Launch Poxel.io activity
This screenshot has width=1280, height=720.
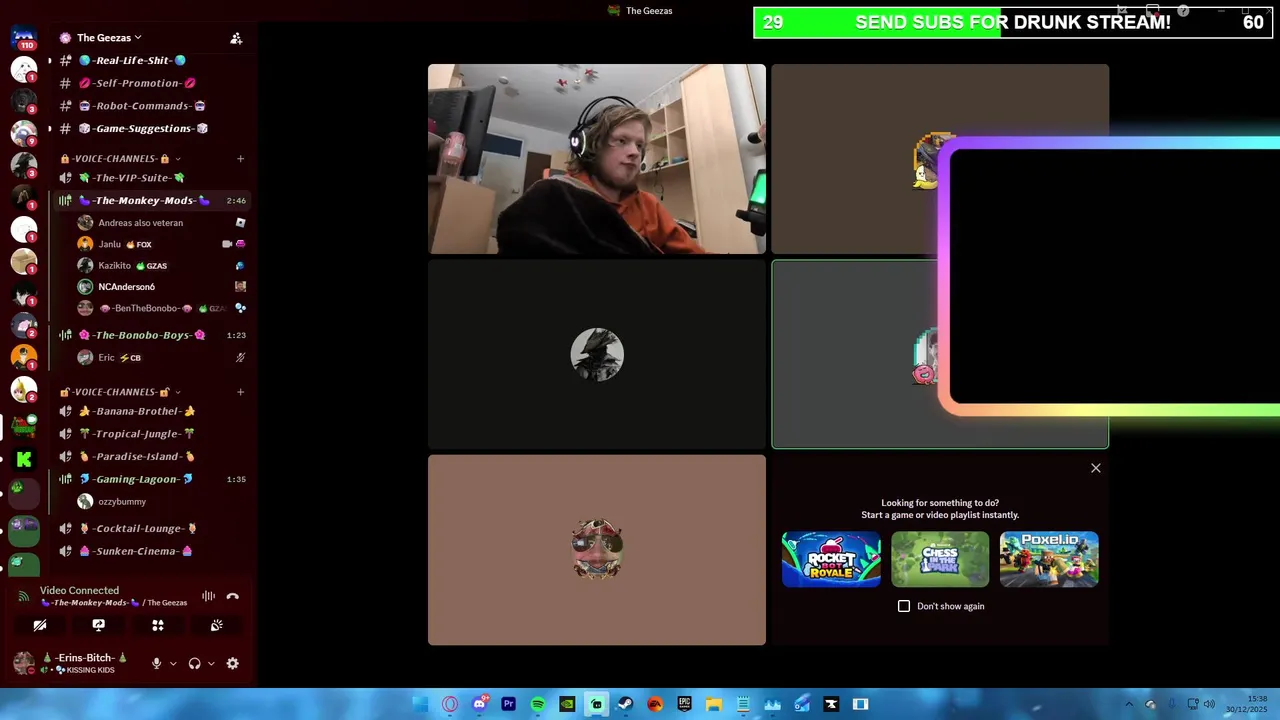point(1049,559)
